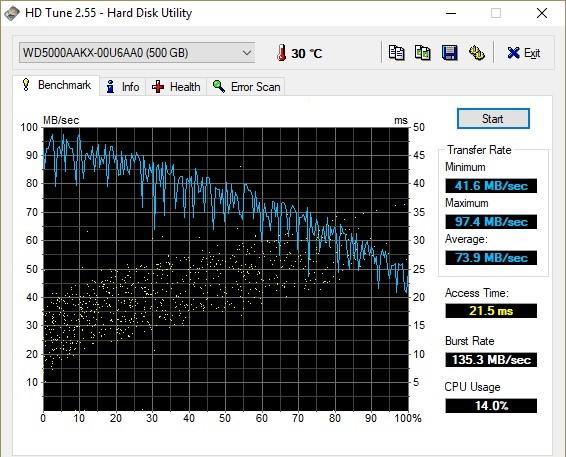This screenshot has height=457, width=566.
Task: Minimize the HD Tune window
Action: point(451,13)
